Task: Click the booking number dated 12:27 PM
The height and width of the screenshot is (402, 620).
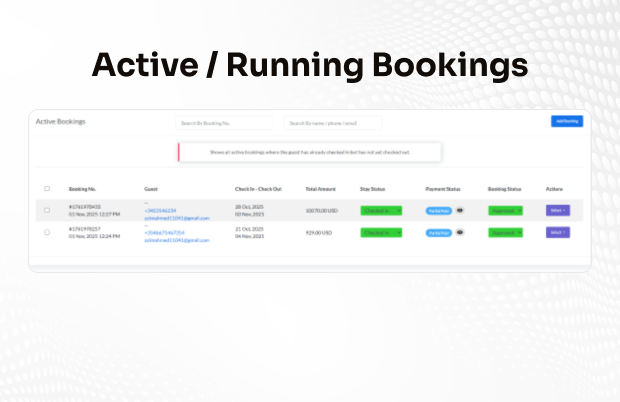Action: click(x=85, y=207)
